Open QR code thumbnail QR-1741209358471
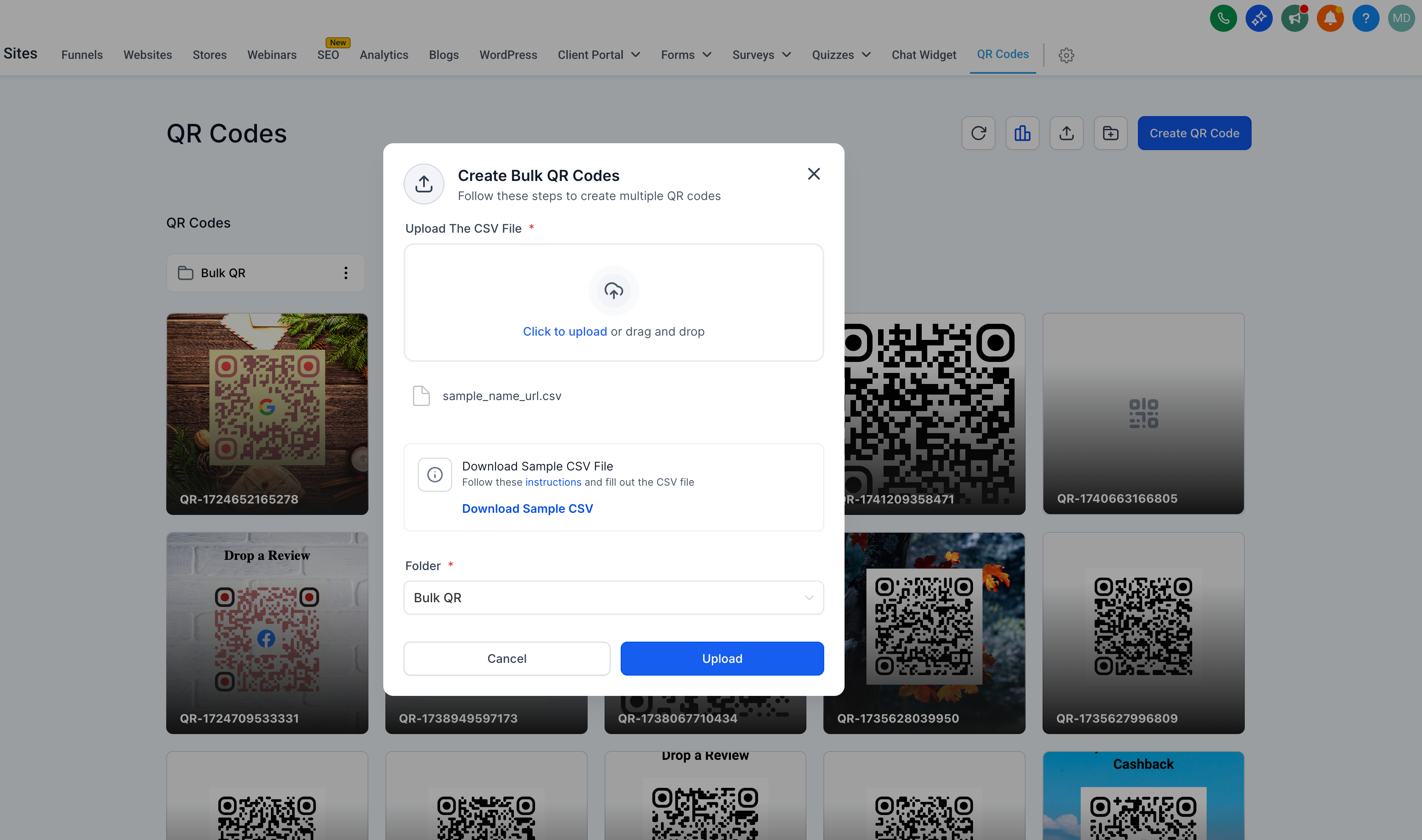The height and width of the screenshot is (840, 1422). point(934,414)
